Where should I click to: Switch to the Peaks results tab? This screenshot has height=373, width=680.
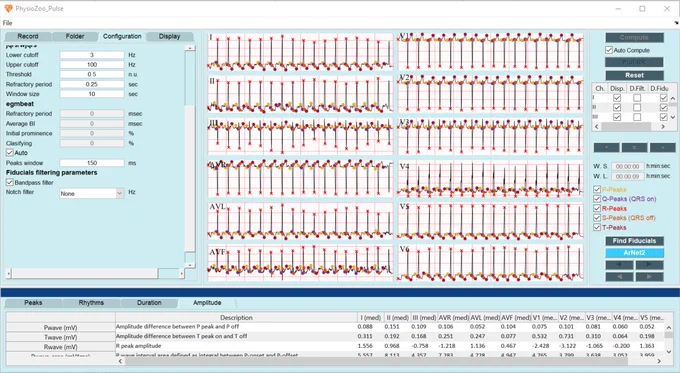(x=33, y=303)
